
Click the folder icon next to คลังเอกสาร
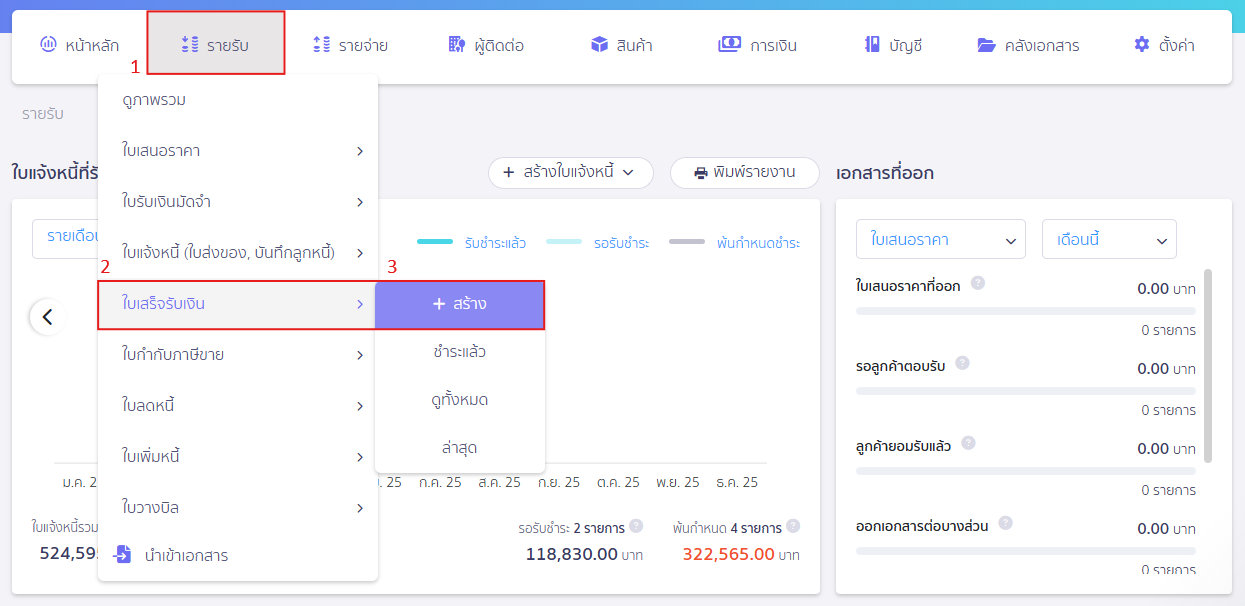pos(987,45)
